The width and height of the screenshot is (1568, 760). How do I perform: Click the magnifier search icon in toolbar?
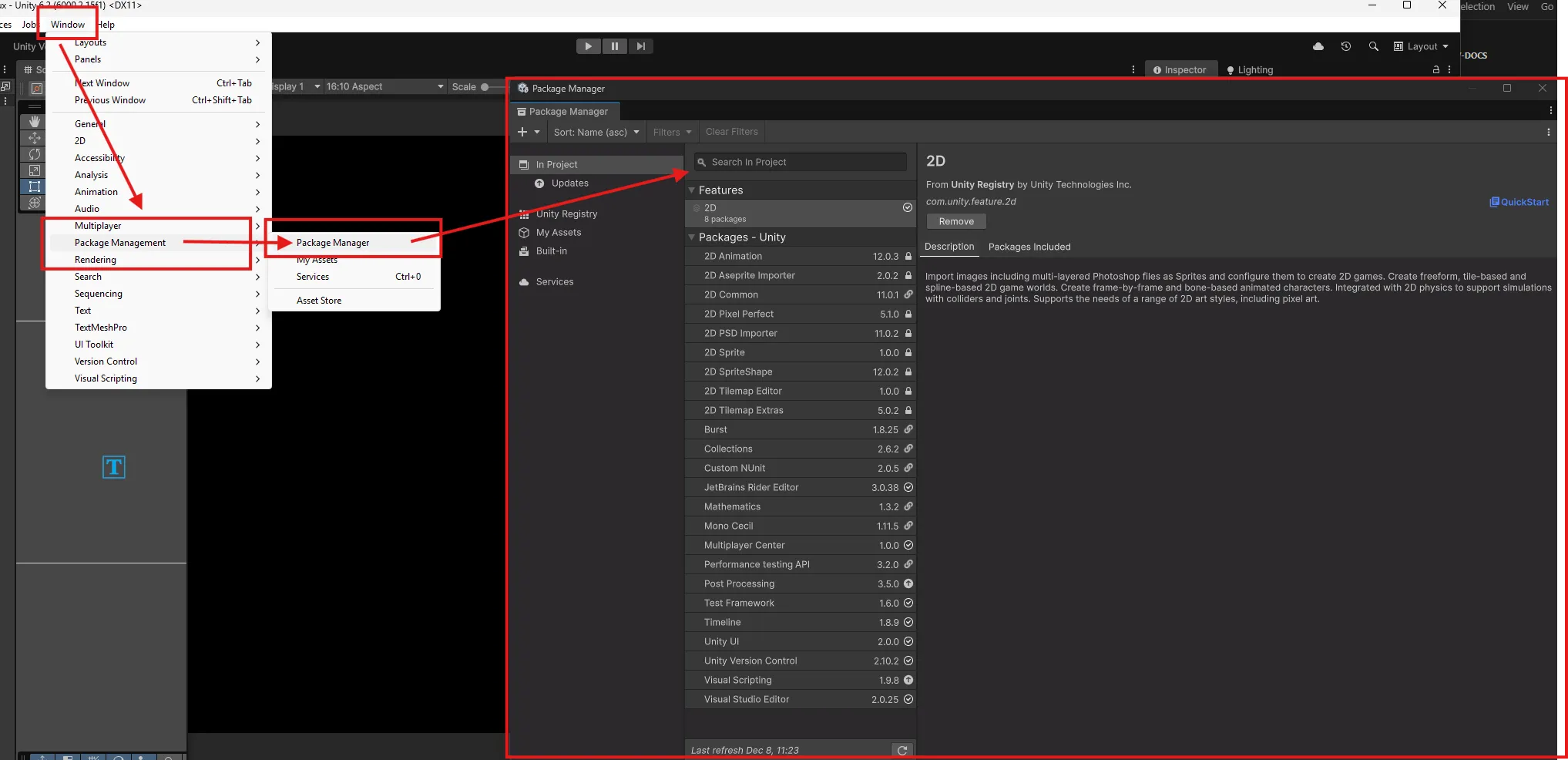coord(1373,46)
